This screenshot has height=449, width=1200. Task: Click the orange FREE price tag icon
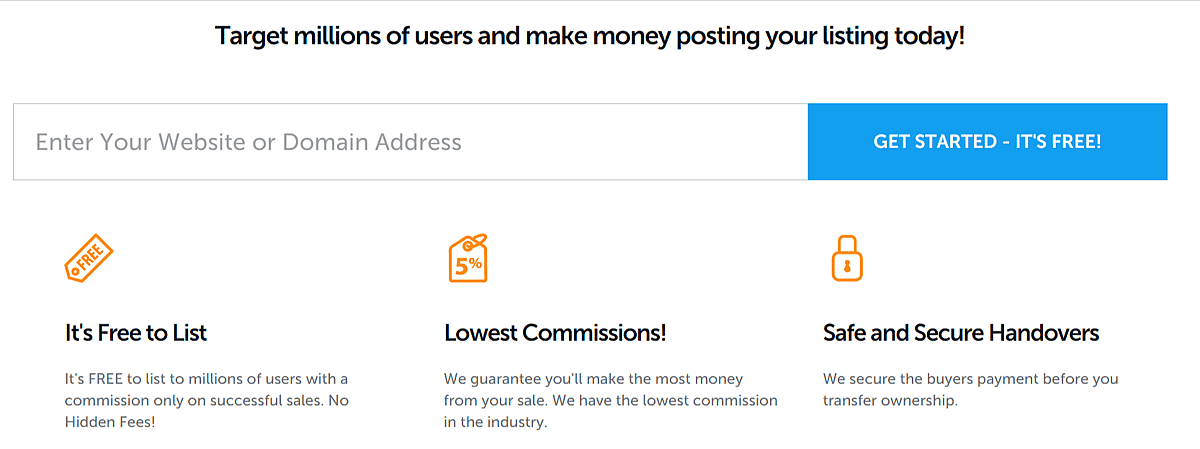tap(89, 259)
